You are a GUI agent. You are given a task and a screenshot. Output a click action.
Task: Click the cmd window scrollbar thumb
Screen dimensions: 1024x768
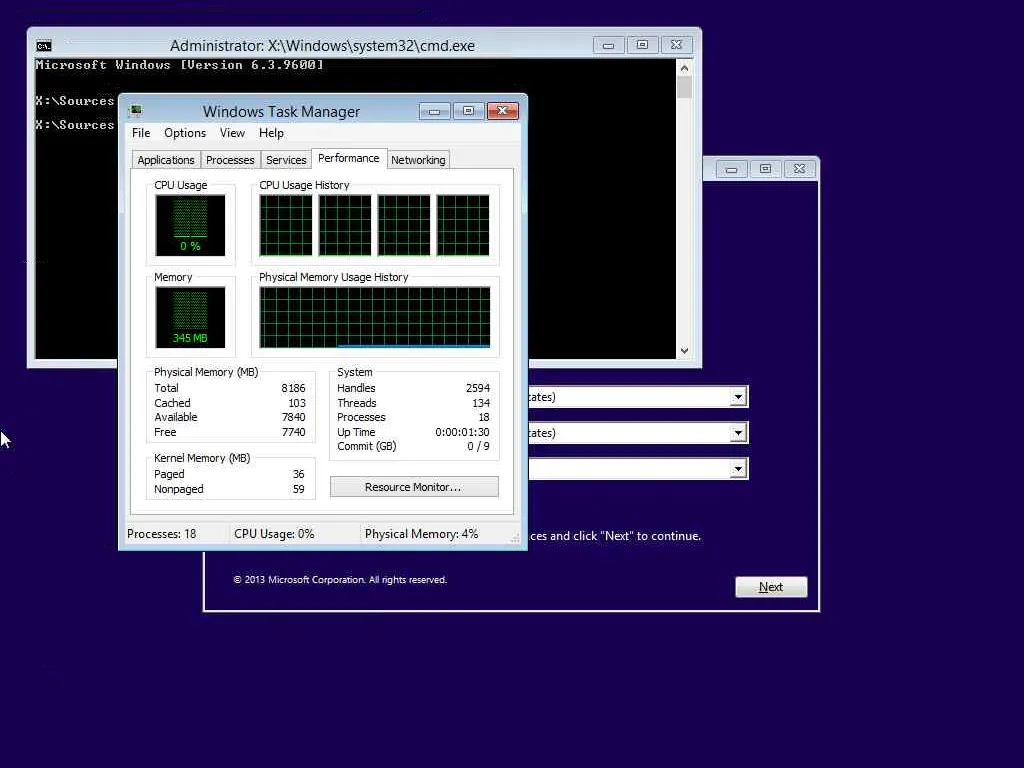684,88
